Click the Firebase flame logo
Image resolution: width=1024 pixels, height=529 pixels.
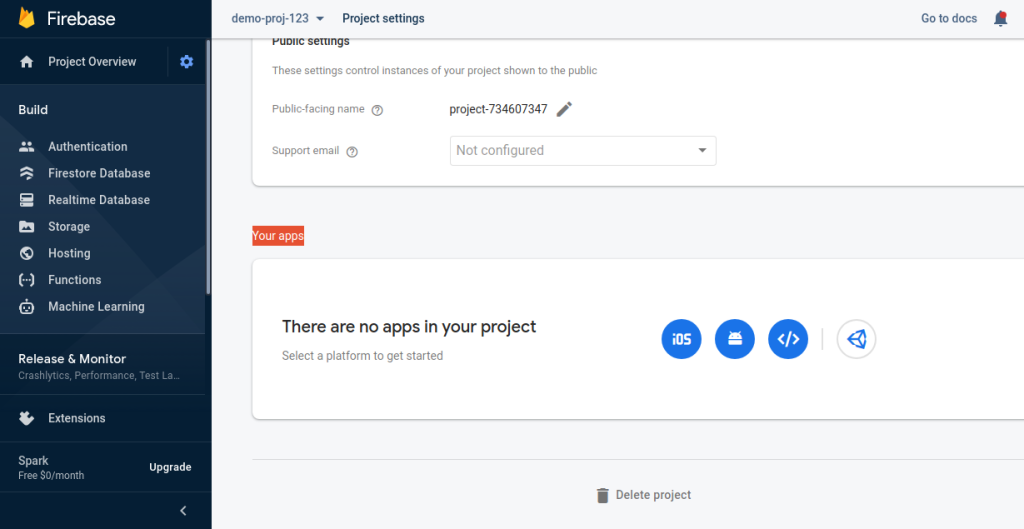tap(26, 18)
